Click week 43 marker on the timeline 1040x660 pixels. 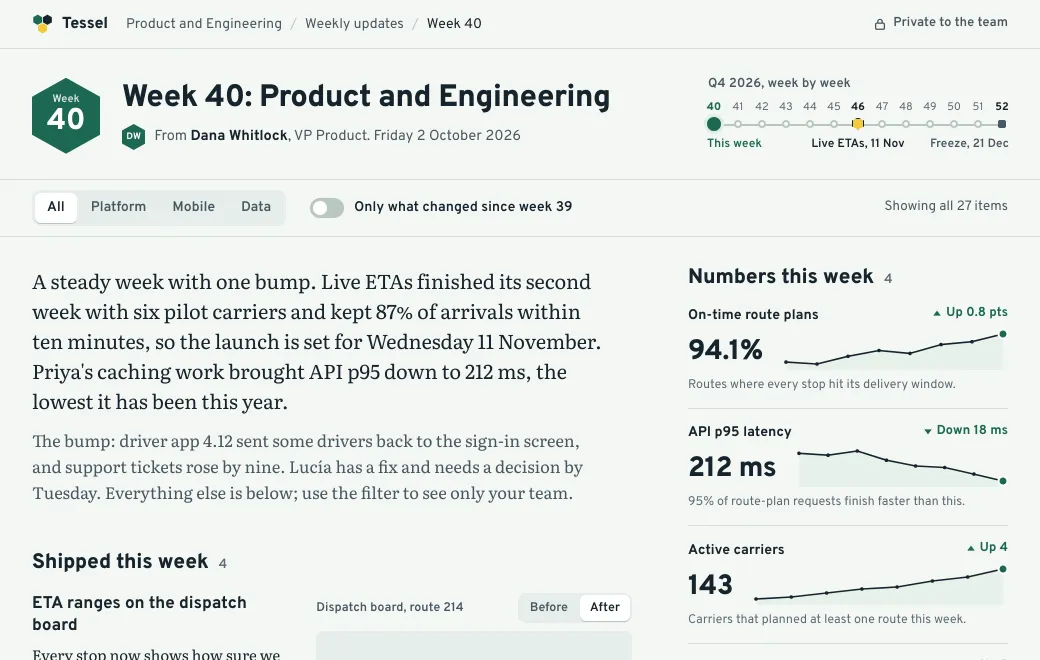click(786, 124)
